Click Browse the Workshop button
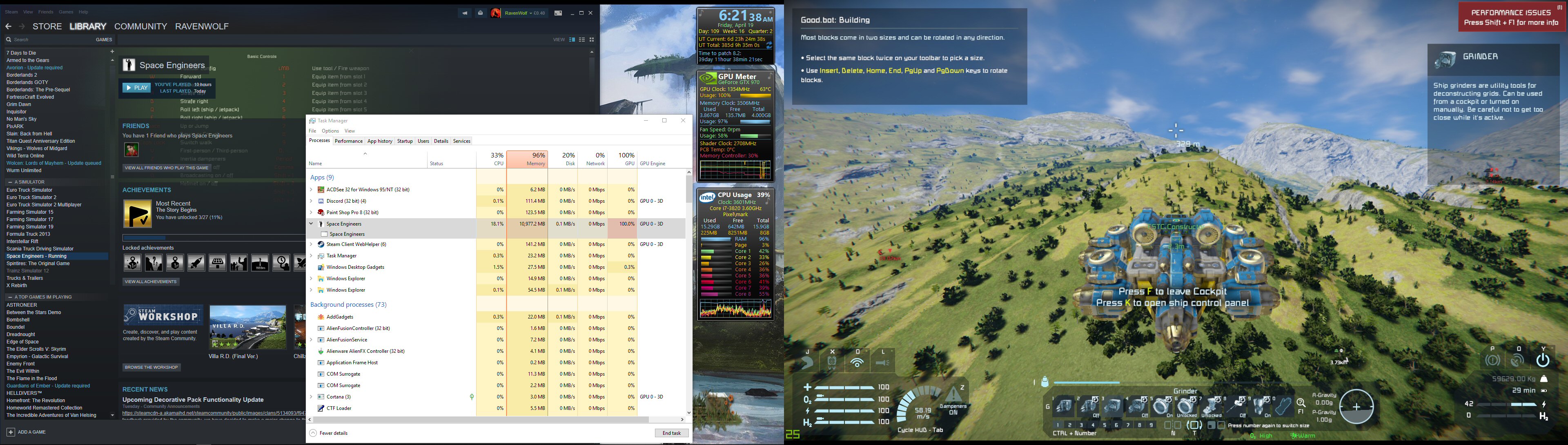The image size is (1568, 445). coord(151,368)
